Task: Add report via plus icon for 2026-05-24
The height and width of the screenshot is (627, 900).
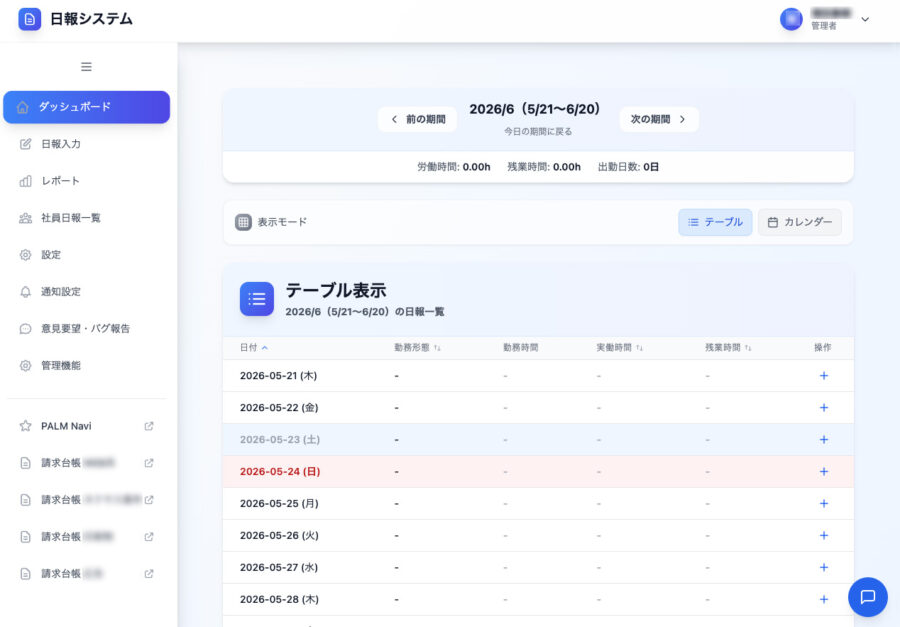Action: [x=823, y=472]
